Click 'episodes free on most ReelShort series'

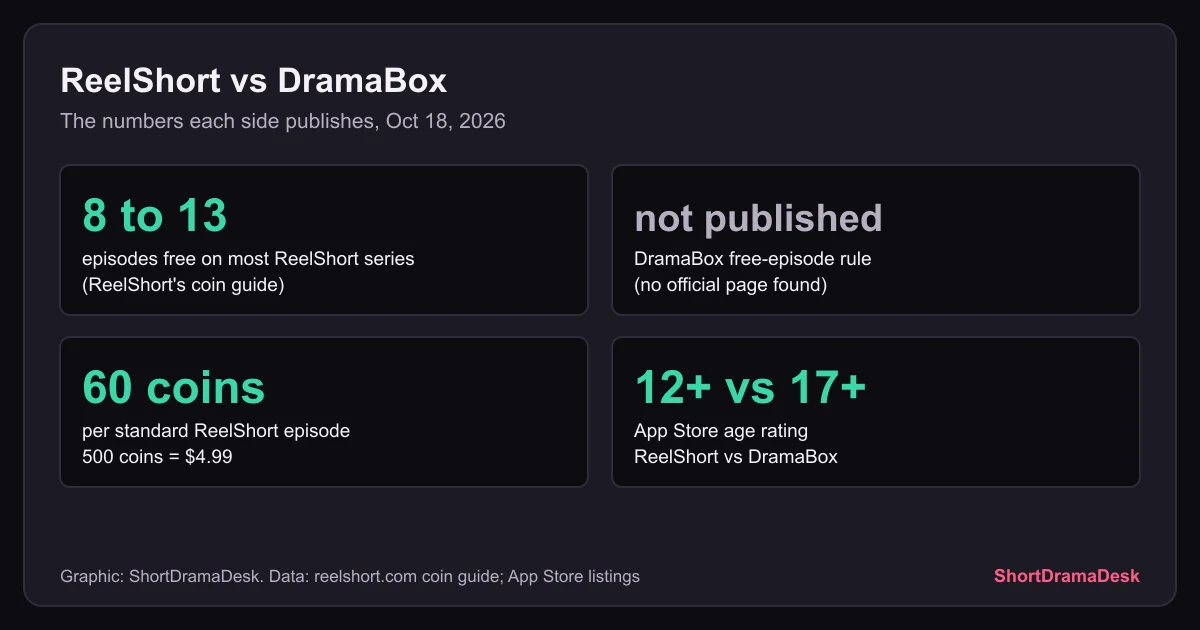pyautogui.click(x=248, y=259)
